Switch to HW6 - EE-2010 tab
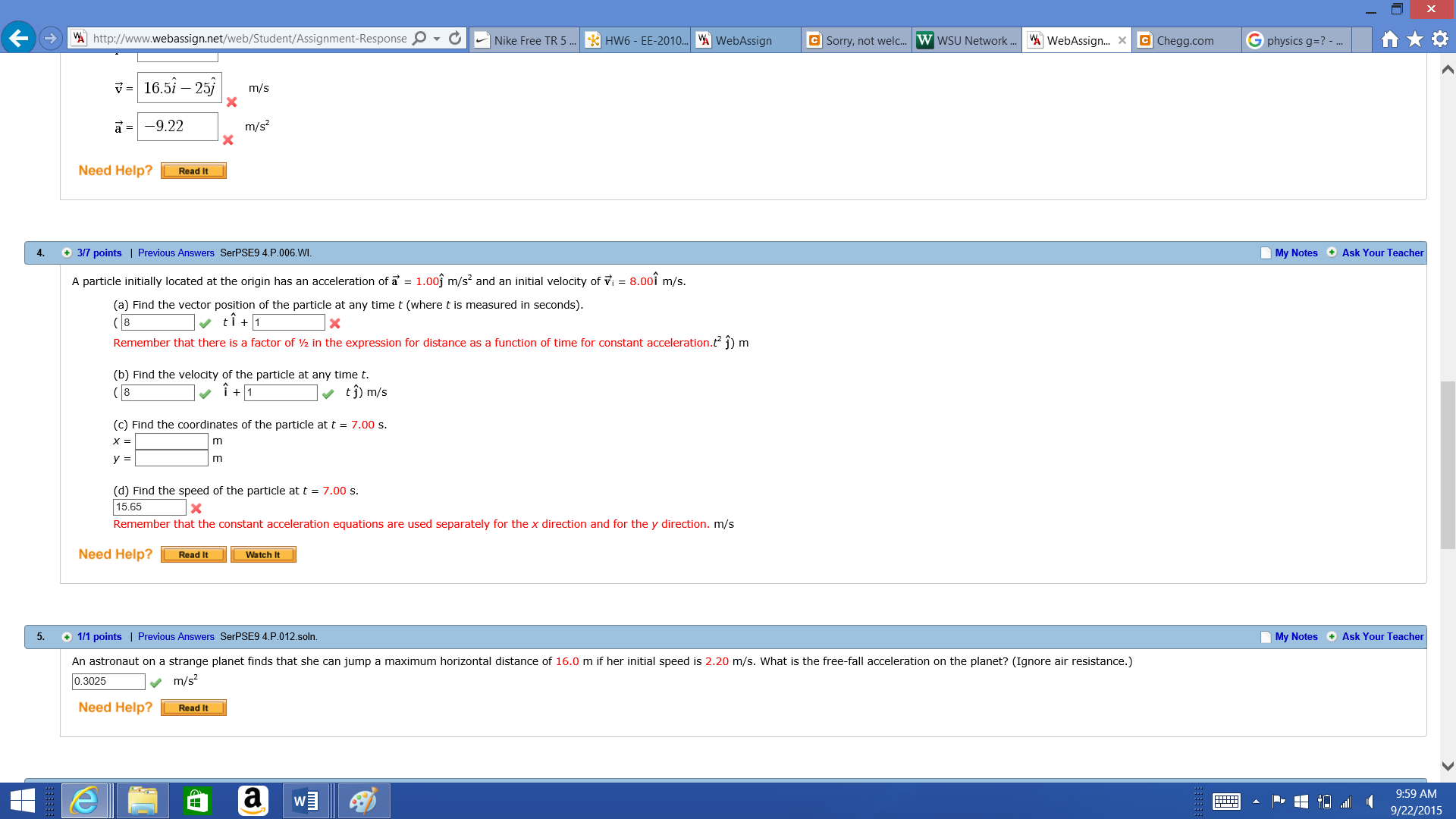The height and width of the screenshot is (819, 1456). point(637,41)
